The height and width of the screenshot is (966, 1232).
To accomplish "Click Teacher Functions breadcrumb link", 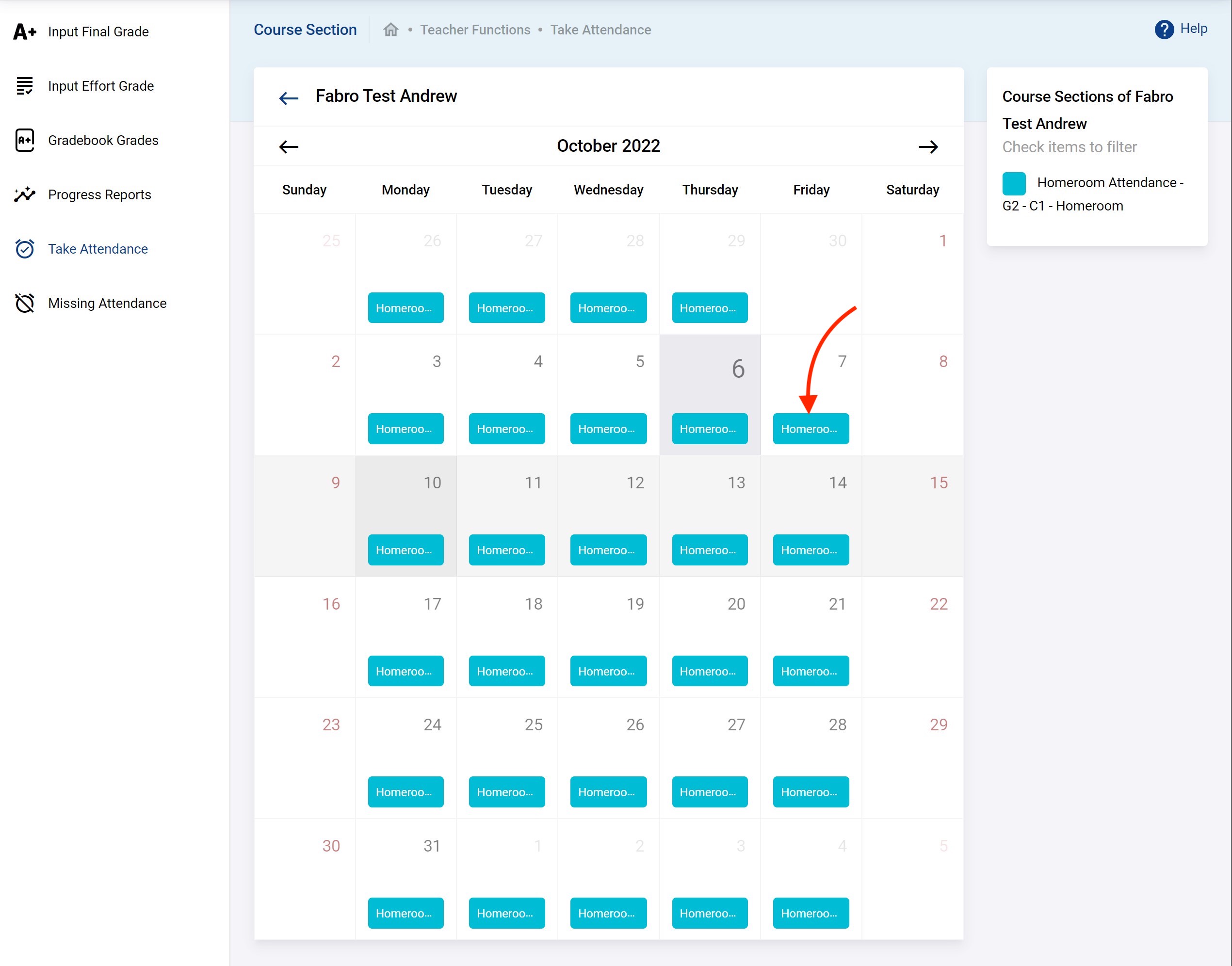I will click(474, 30).
